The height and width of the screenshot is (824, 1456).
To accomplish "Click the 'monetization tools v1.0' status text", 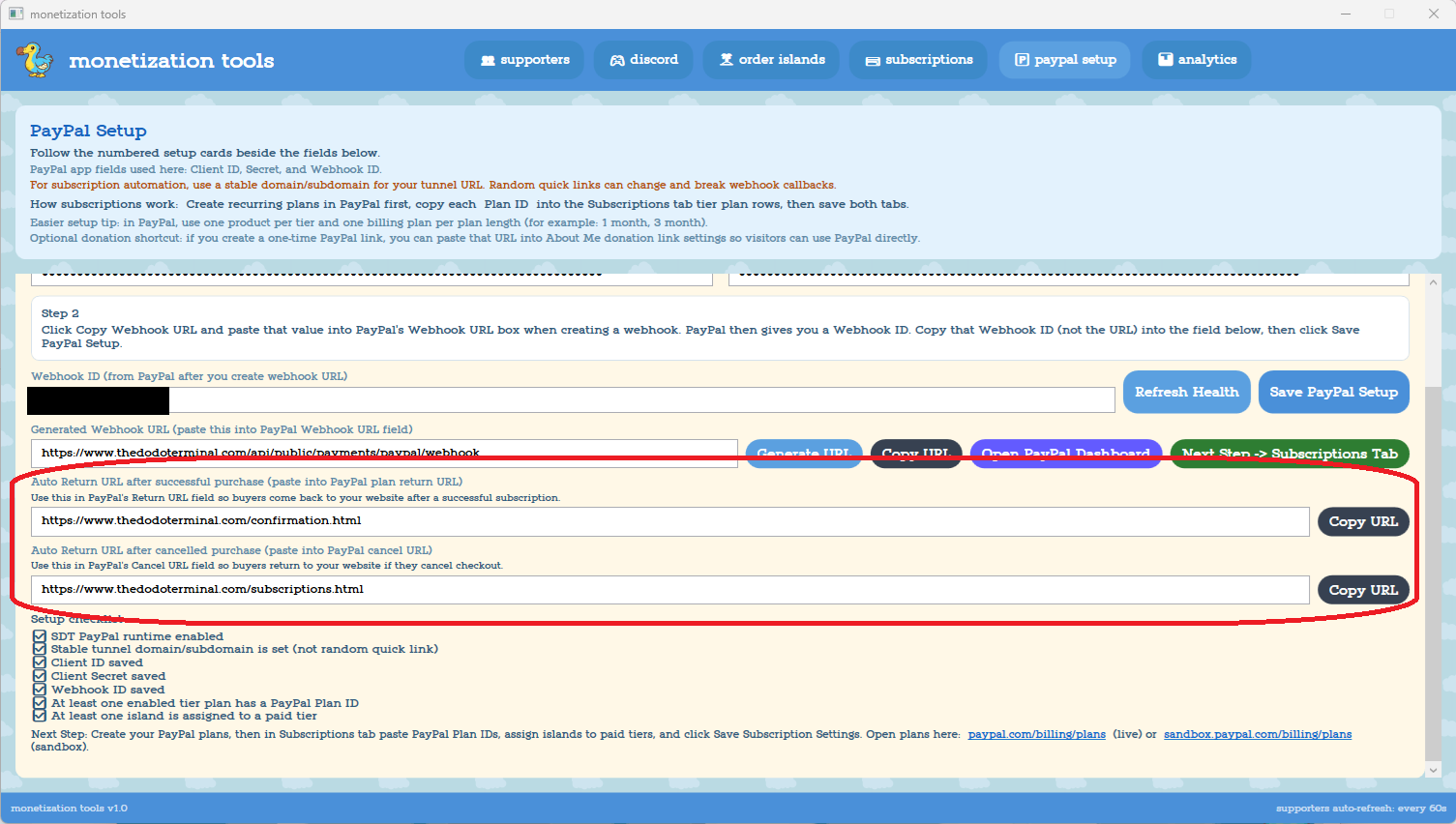I will pyautogui.click(x=69, y=808).
